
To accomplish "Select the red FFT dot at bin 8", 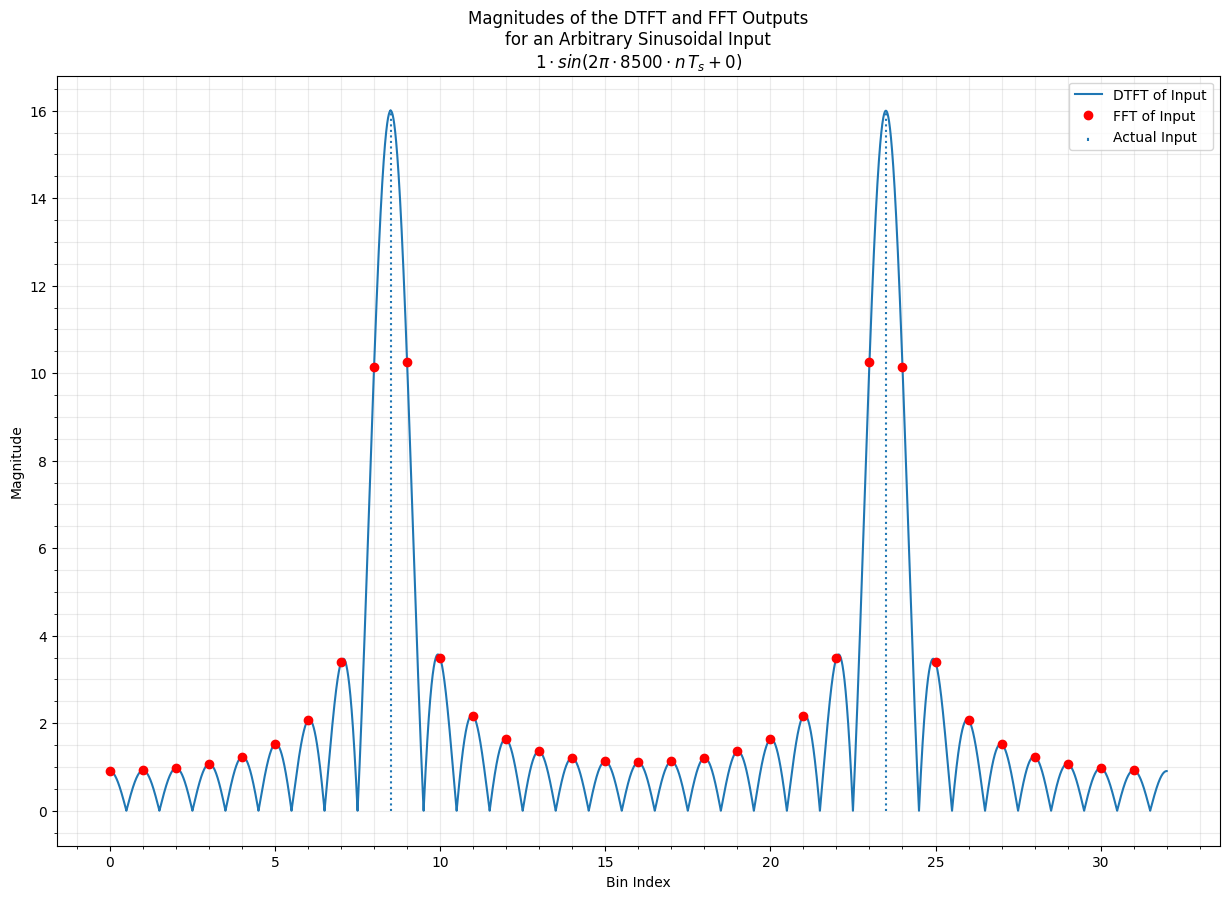I will pos(374,367).
